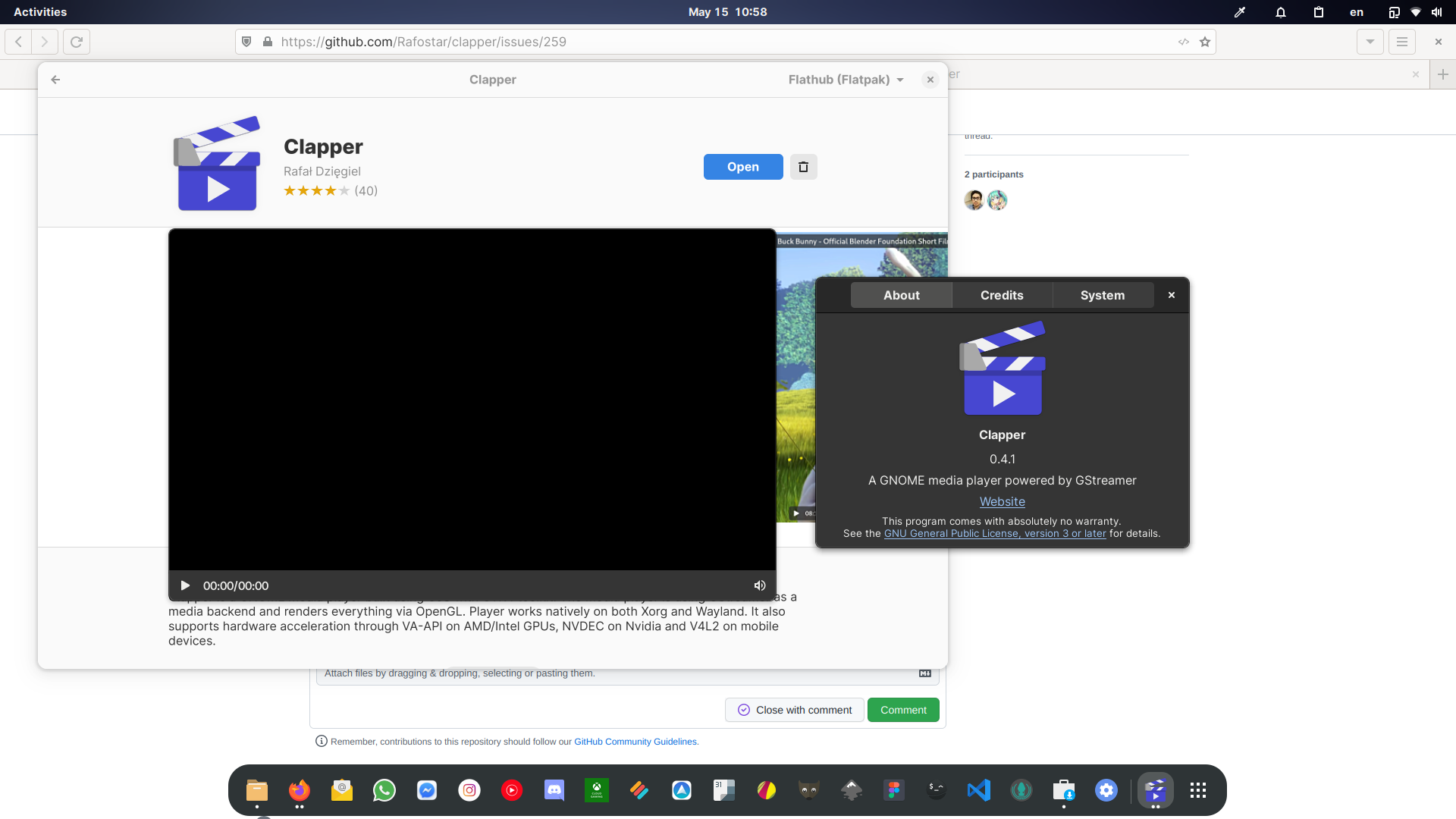Select the About tab in the dialog
The height and width of the screenshot is (819, 1456).
pyautogui.click(x=901, y=295)
